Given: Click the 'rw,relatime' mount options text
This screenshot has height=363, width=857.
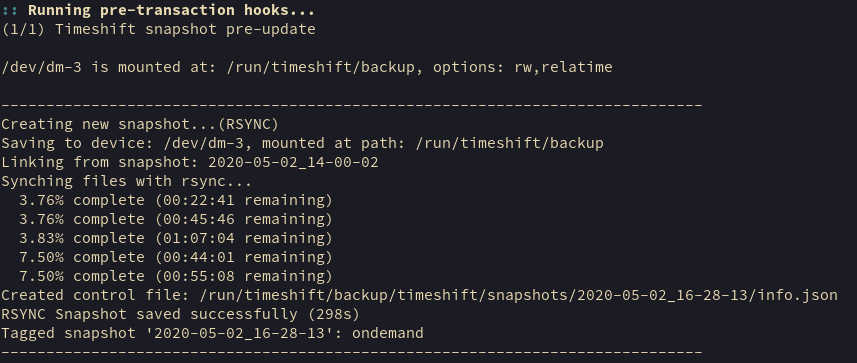Looking at the screenshot, I should tap(563, 67).
